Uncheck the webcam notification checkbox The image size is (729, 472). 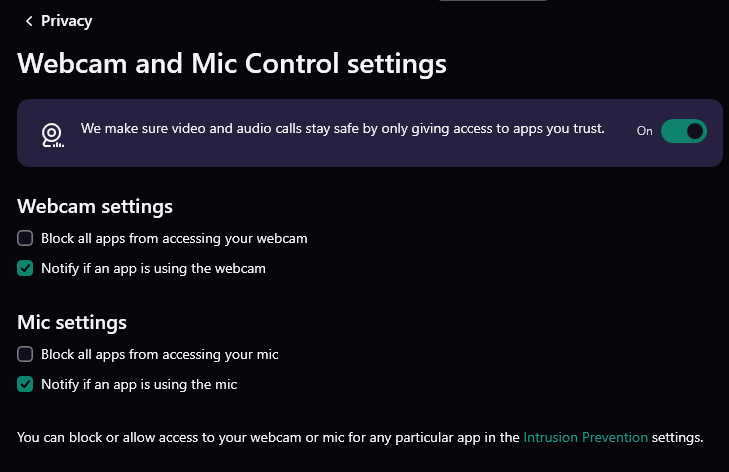click(x=26, y=268)
